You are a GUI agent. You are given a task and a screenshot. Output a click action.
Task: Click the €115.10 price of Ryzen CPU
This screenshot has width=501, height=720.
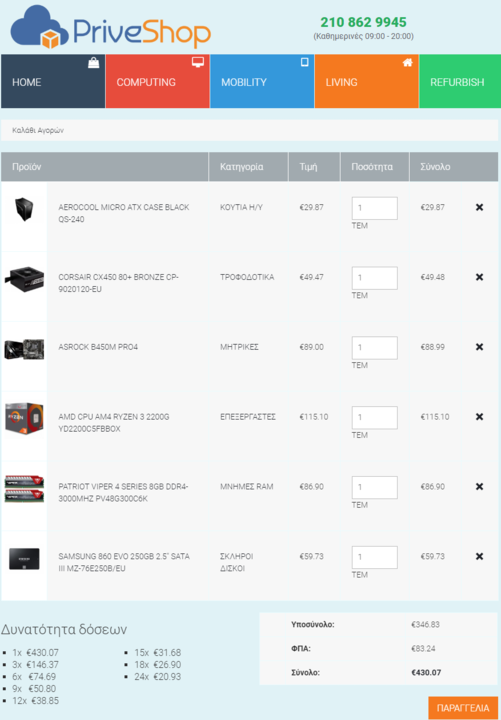pyautogui.click(x=314, y=416)
